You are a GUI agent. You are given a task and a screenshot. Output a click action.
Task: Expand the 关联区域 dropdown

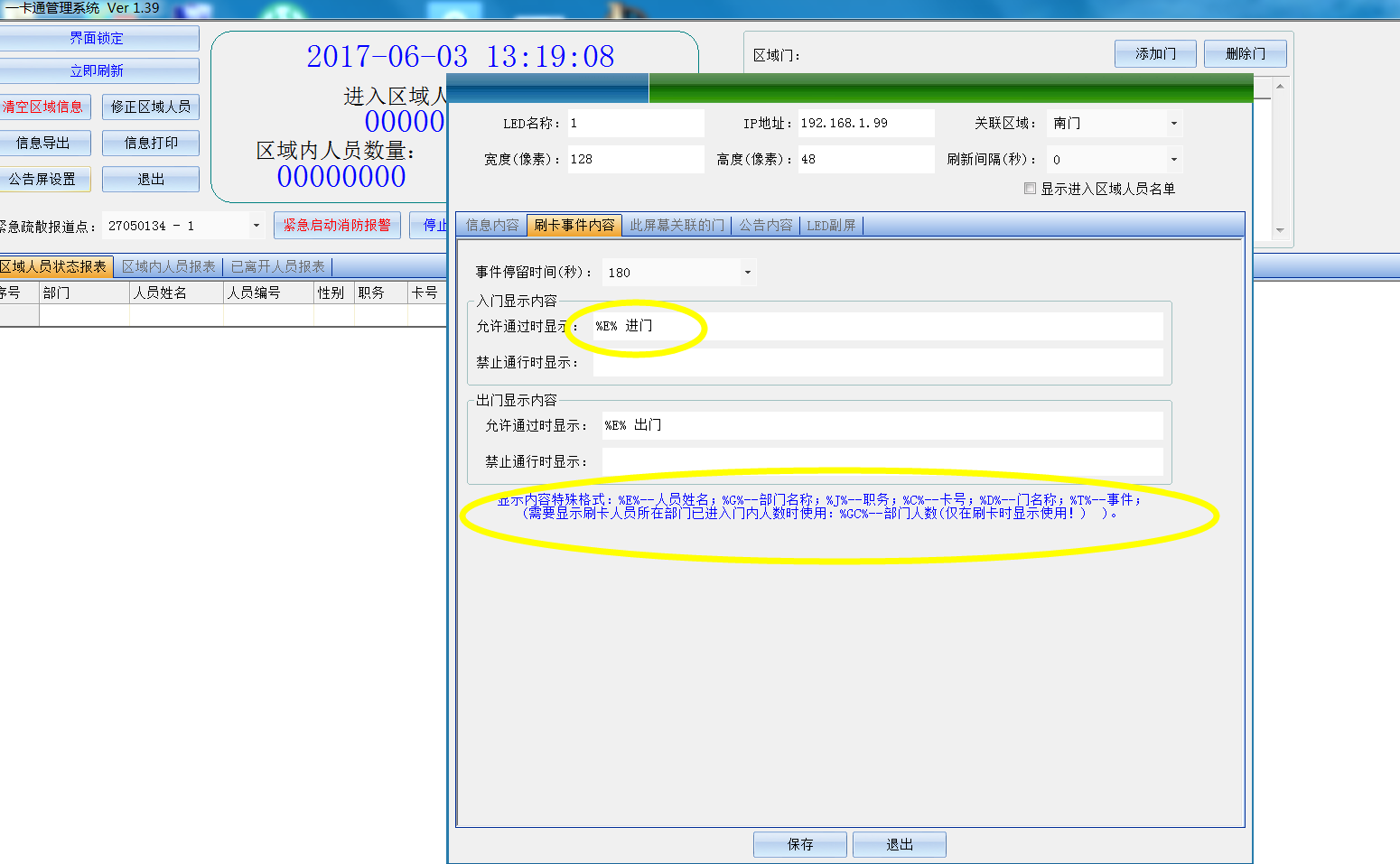pyautogui.click(x=1173, y=124)
